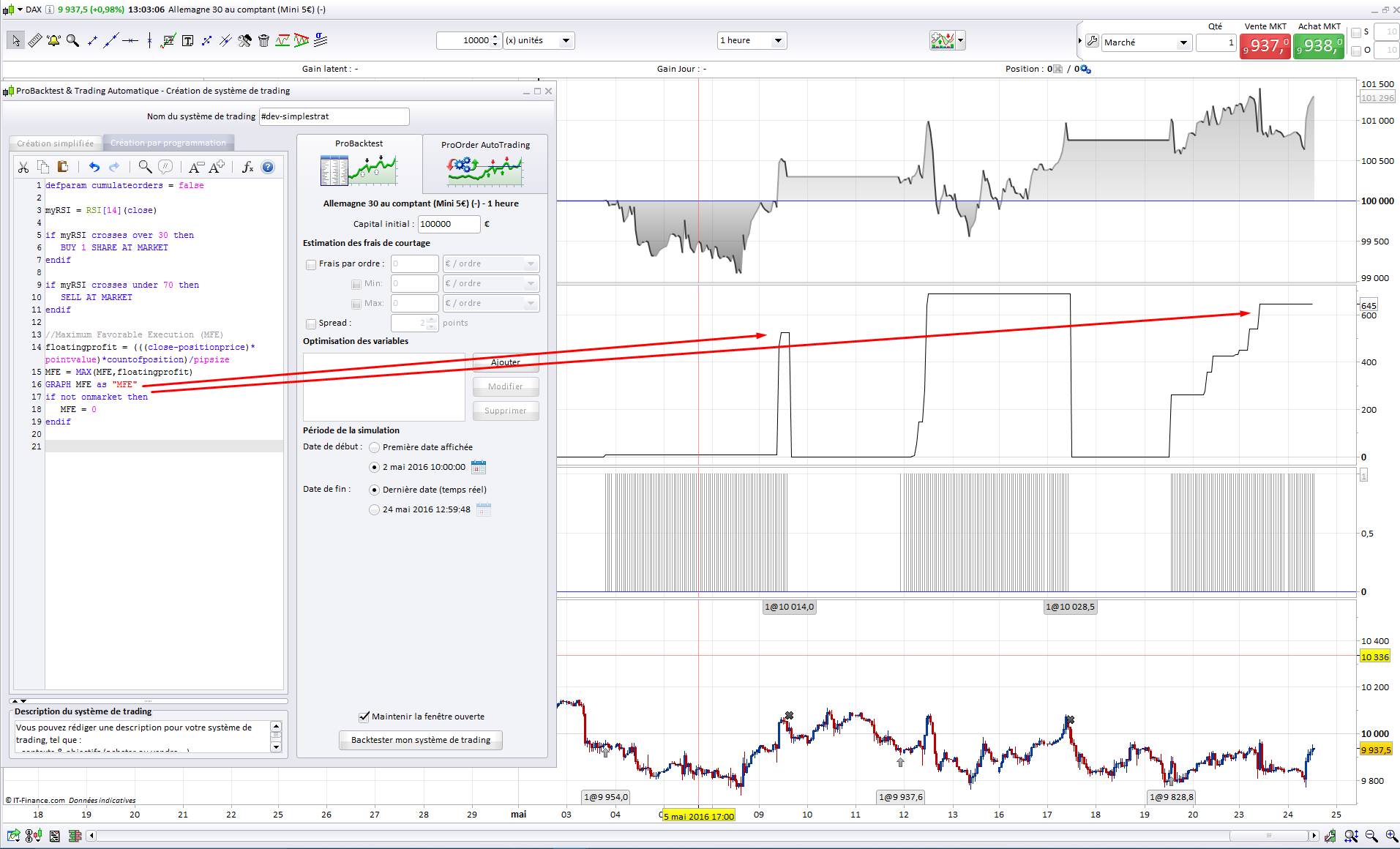This screenshot has width=1400, height=849.
Task: Choose the vertical line drawing tool
Action: coord(149,41)
